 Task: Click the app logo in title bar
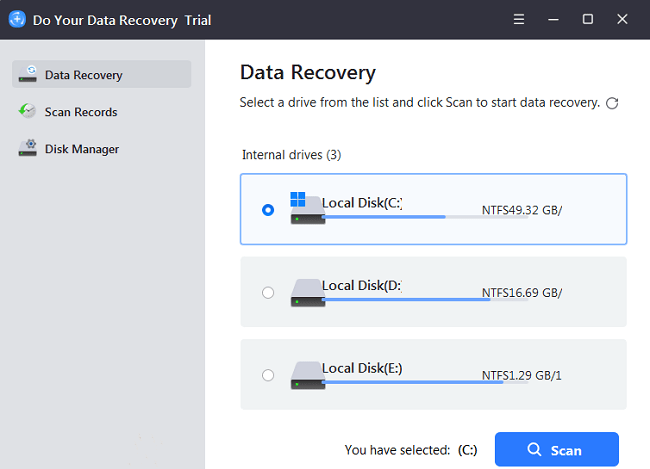pos(17,20)
